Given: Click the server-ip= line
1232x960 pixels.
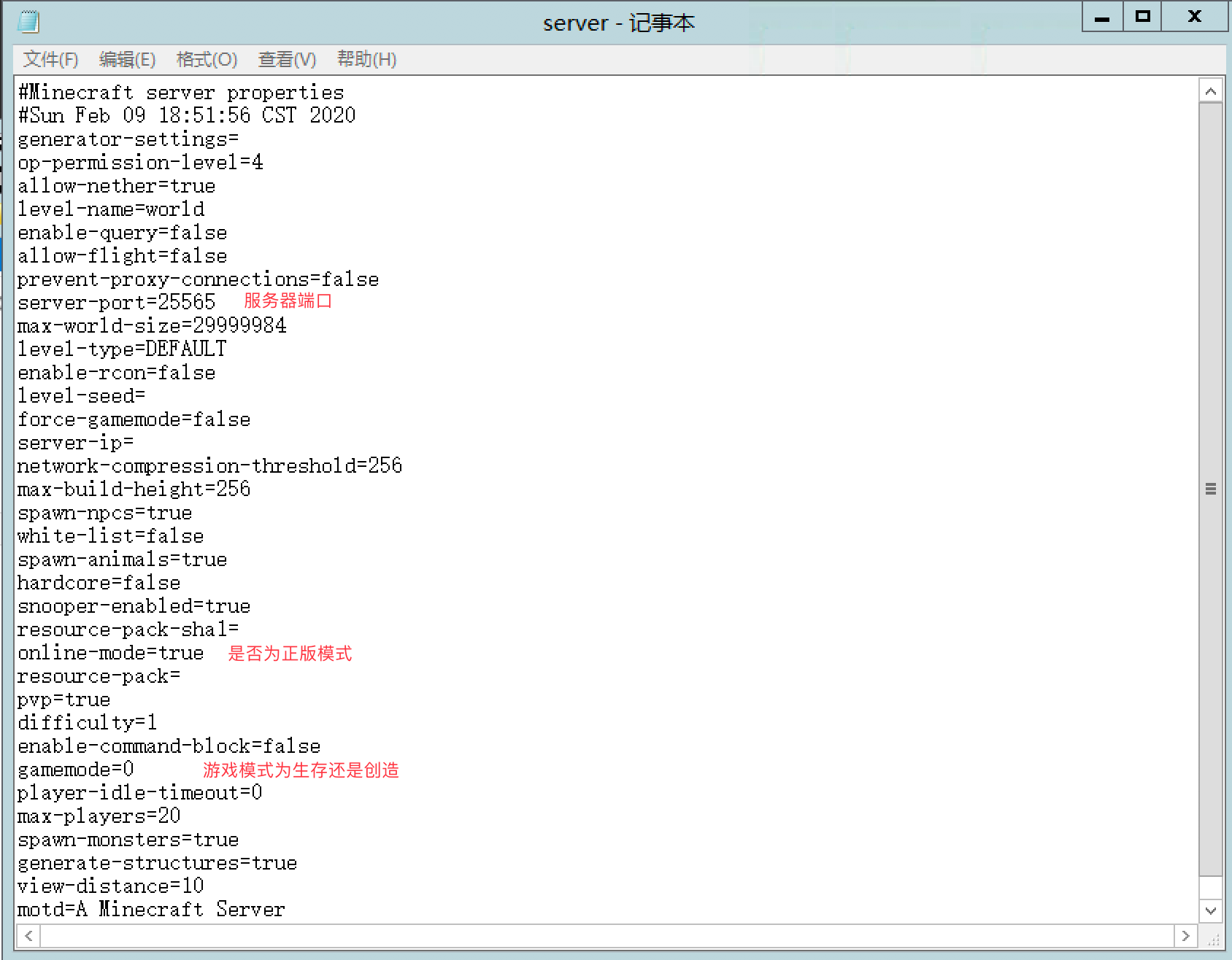Looking at the screenshot, I should point(76,442).
